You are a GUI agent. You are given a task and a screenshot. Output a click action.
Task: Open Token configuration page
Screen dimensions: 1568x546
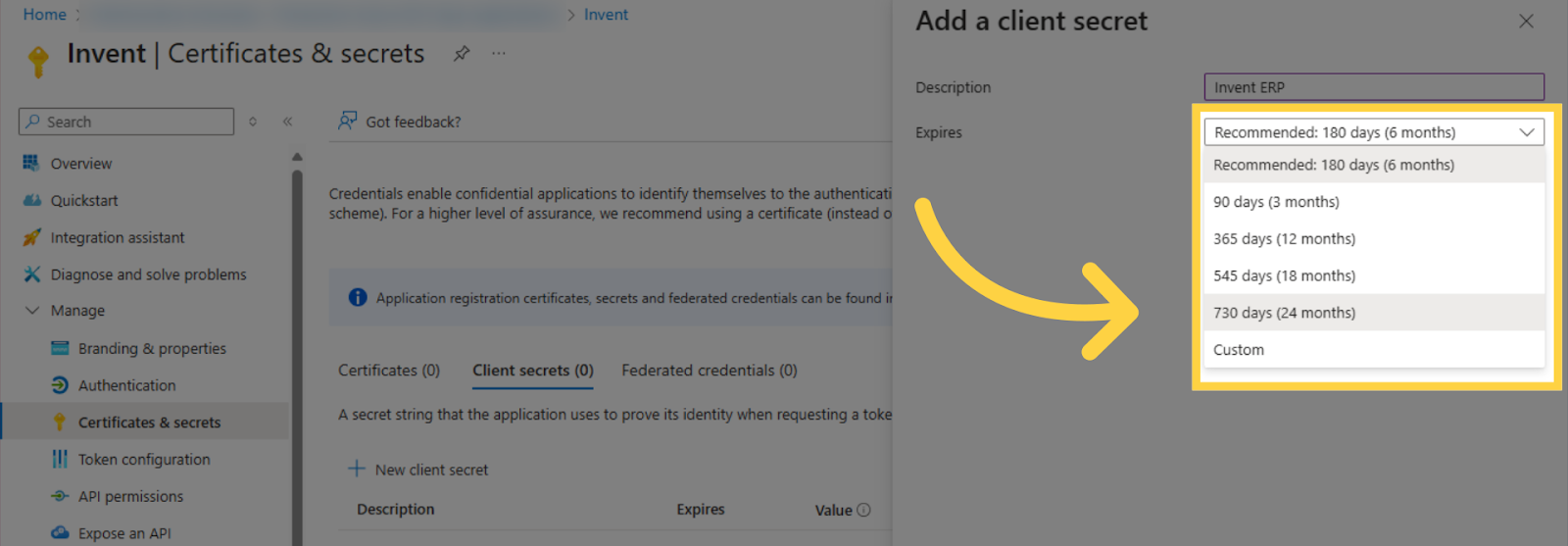tap(144, 459)
